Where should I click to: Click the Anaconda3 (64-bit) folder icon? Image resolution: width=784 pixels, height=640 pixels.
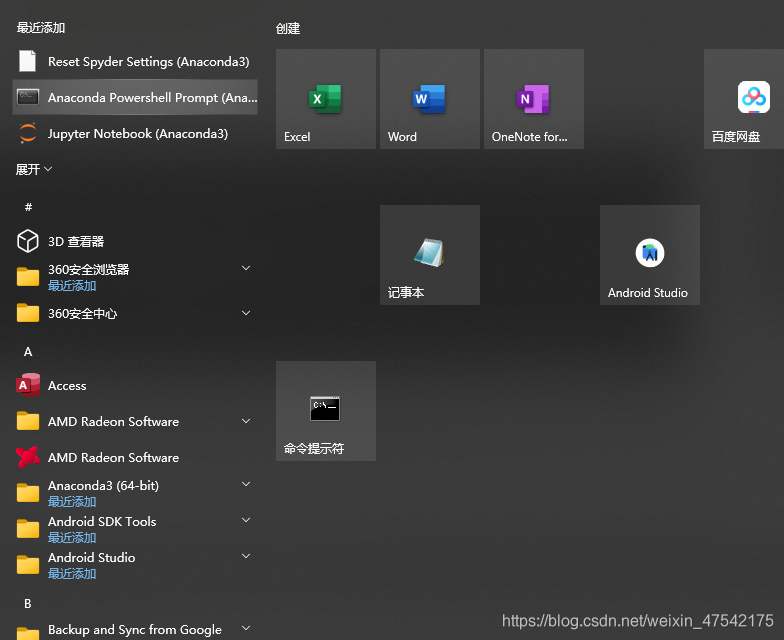pos(28,492)
